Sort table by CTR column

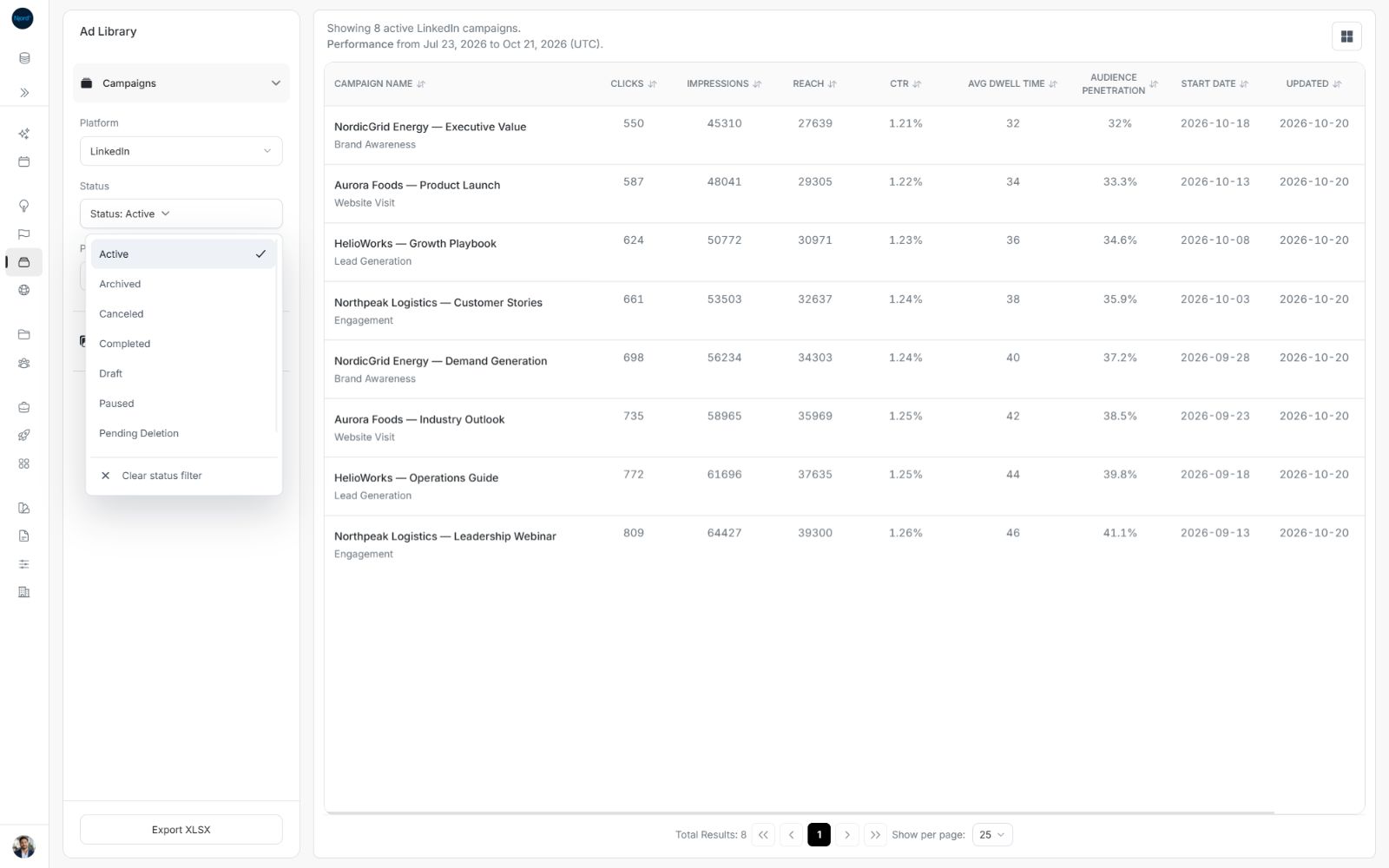tap(905, 84)
